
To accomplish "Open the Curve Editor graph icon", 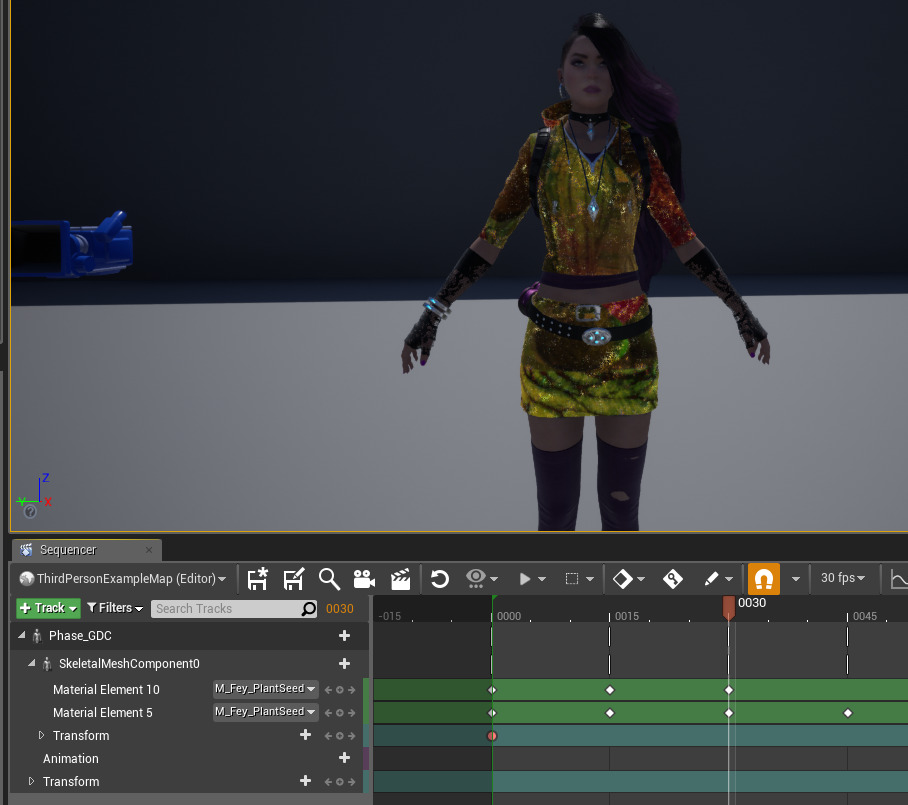I will click(x=898, y=579).
